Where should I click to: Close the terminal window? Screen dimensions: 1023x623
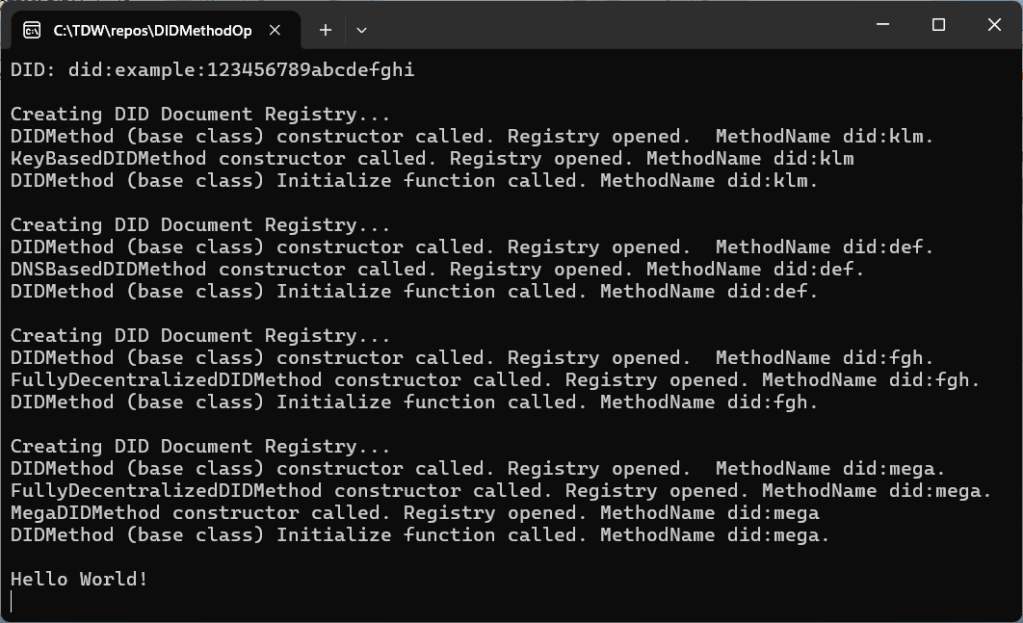click(994, 26)
